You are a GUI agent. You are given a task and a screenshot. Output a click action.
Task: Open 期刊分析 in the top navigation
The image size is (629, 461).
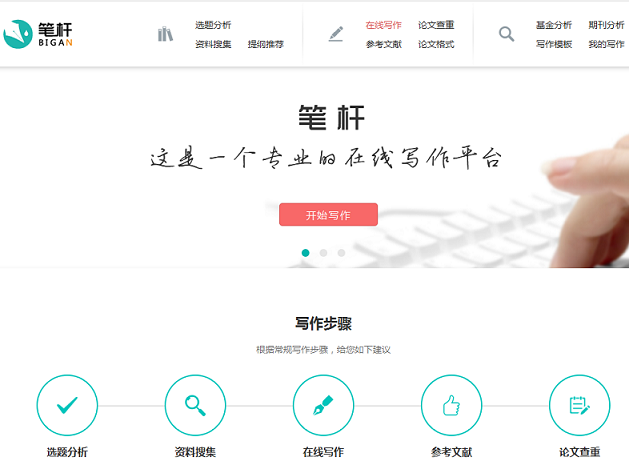[x=607, y=25]
